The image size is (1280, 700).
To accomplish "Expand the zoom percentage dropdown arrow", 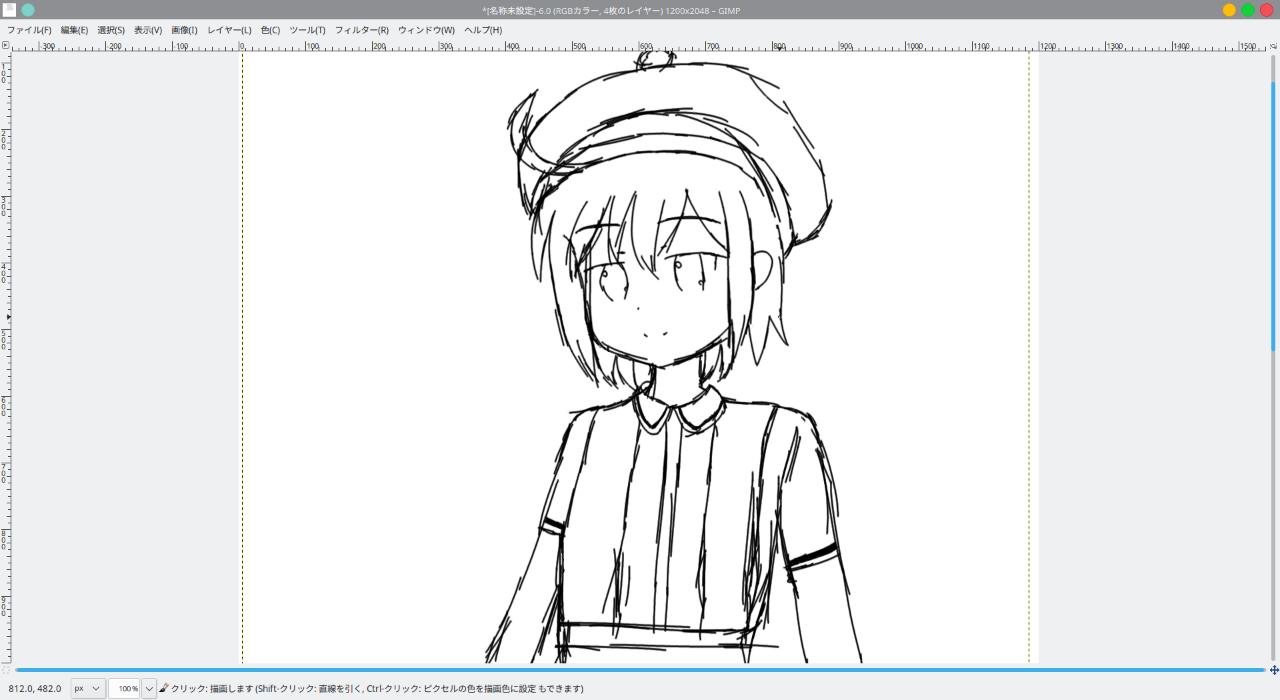I will 149,688.
